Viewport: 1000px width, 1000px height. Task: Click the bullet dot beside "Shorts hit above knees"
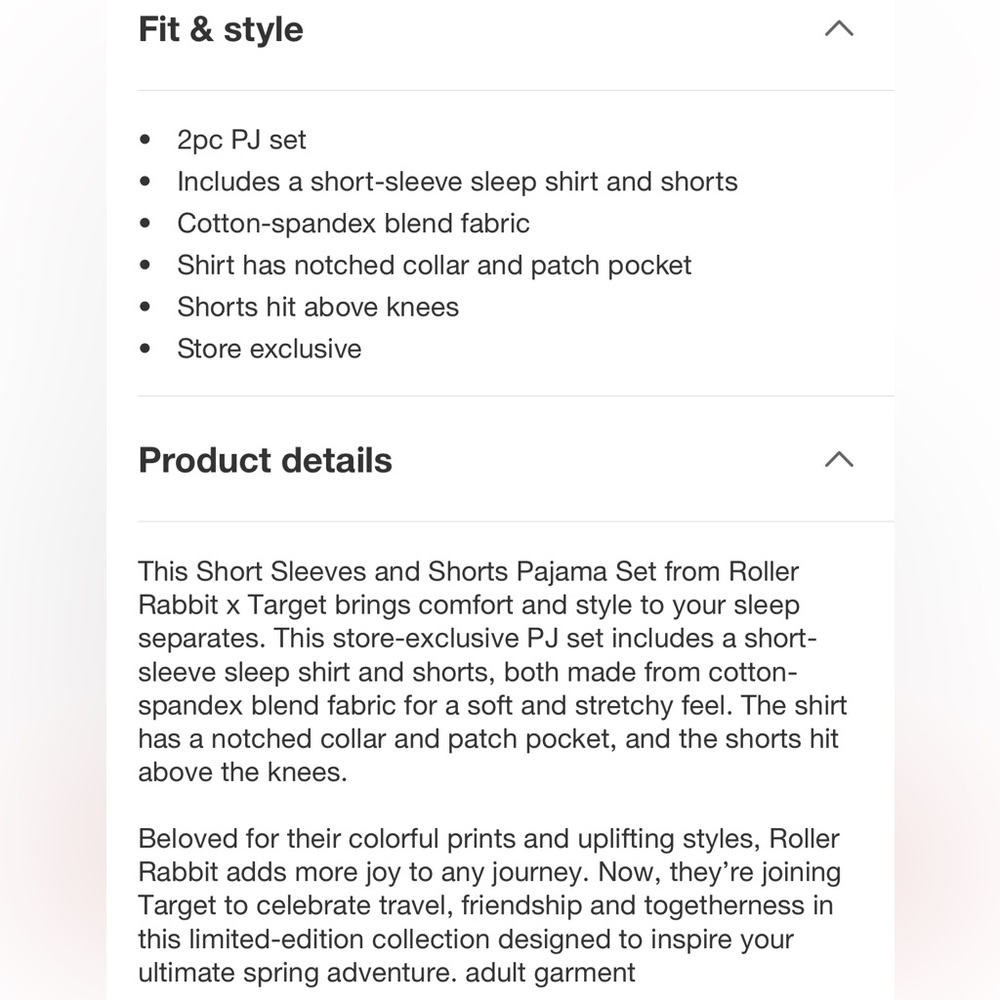tap(145, 307)
